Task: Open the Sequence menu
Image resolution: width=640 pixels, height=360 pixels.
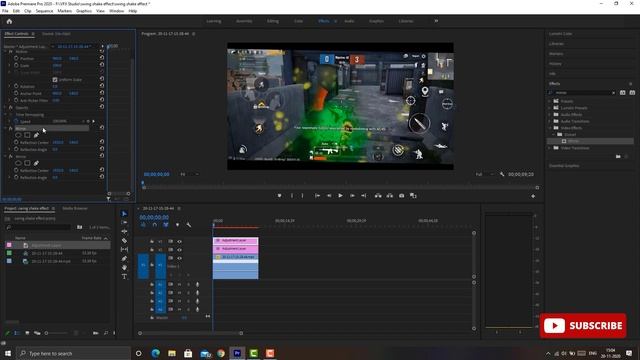Action: 44,11
